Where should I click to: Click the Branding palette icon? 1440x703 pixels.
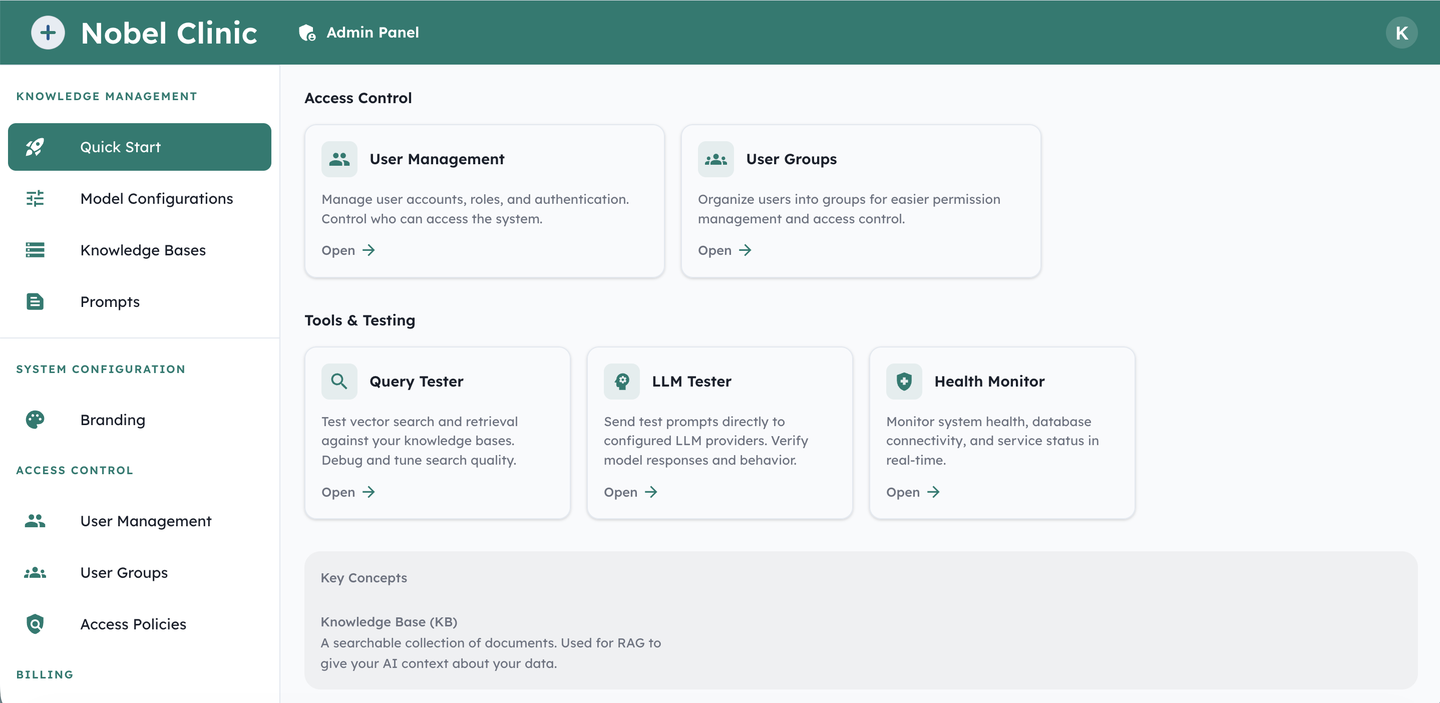[x=35, y=420]
